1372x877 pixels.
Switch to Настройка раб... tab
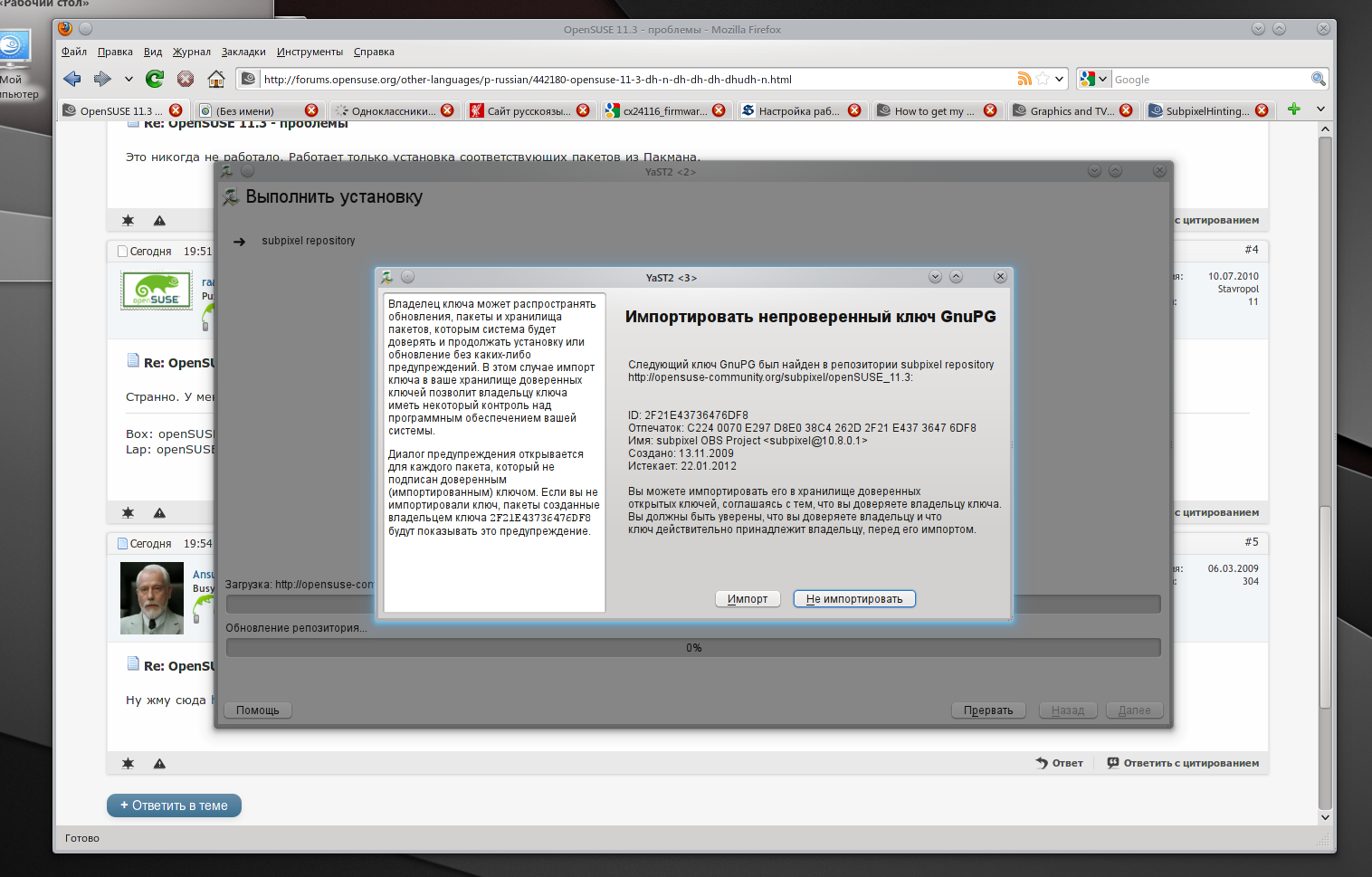coord(799,110)
